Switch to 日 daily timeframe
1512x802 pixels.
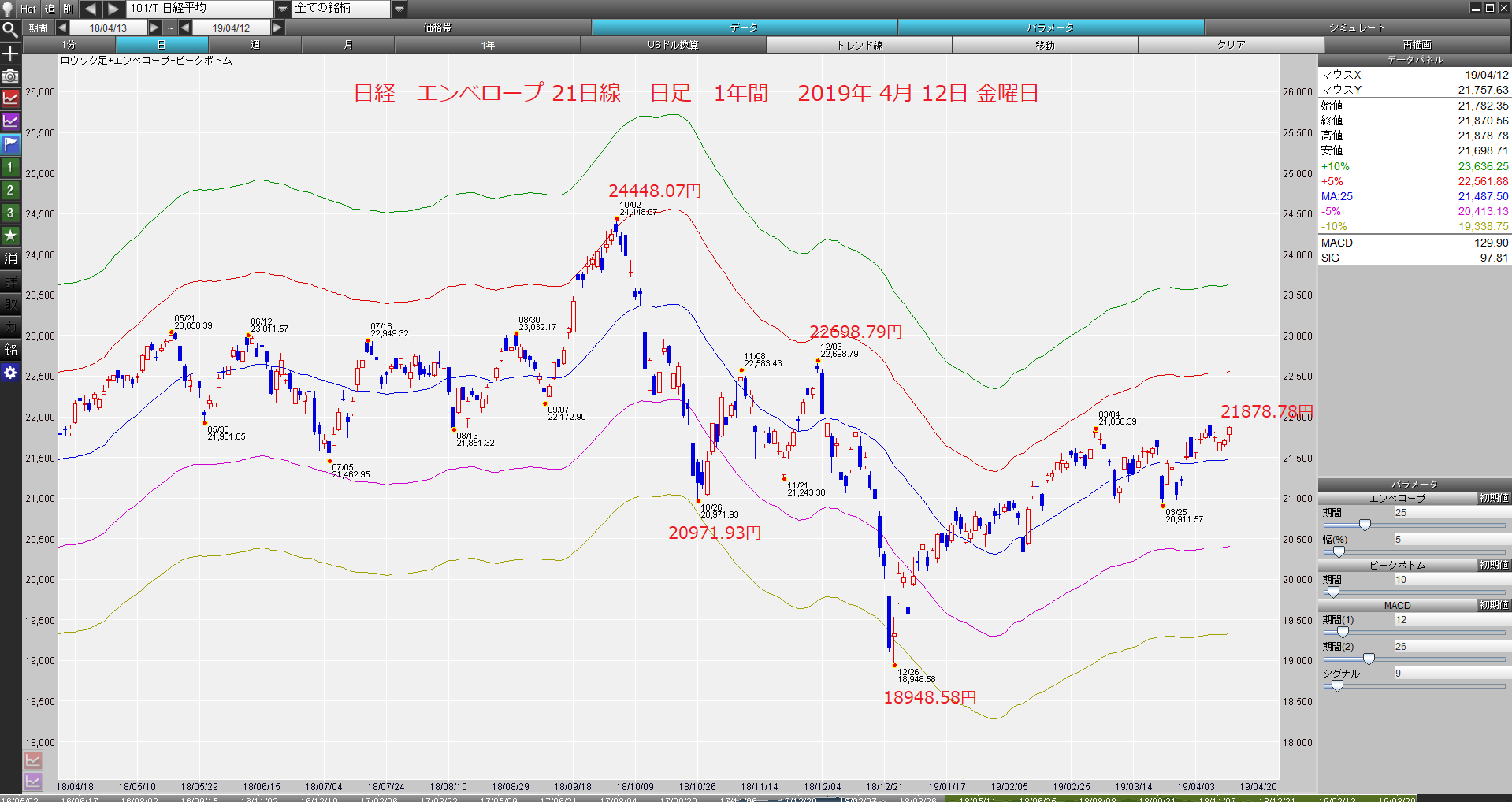(x=162, y=45)
